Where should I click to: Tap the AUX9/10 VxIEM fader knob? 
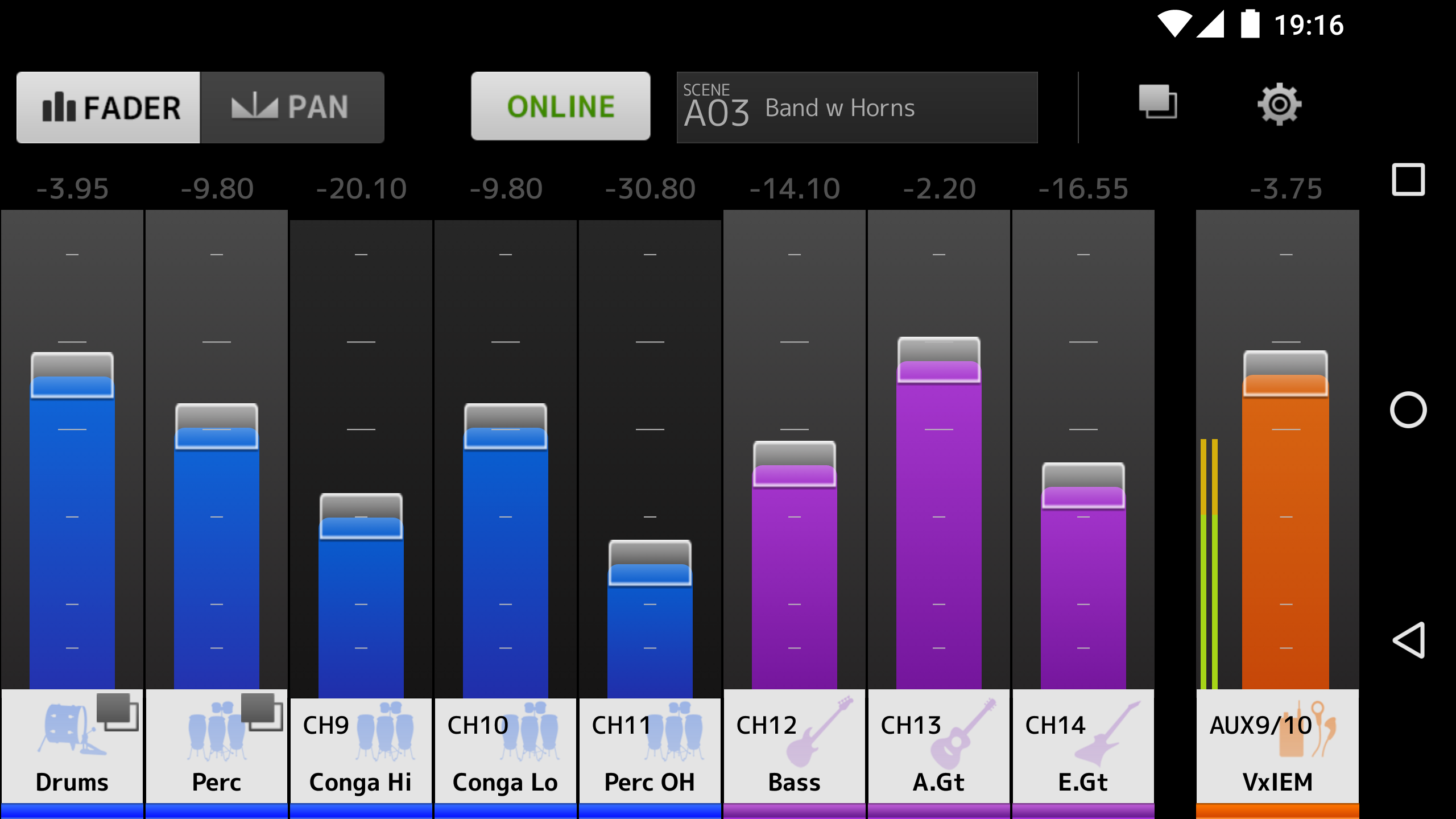[1286, 374]
